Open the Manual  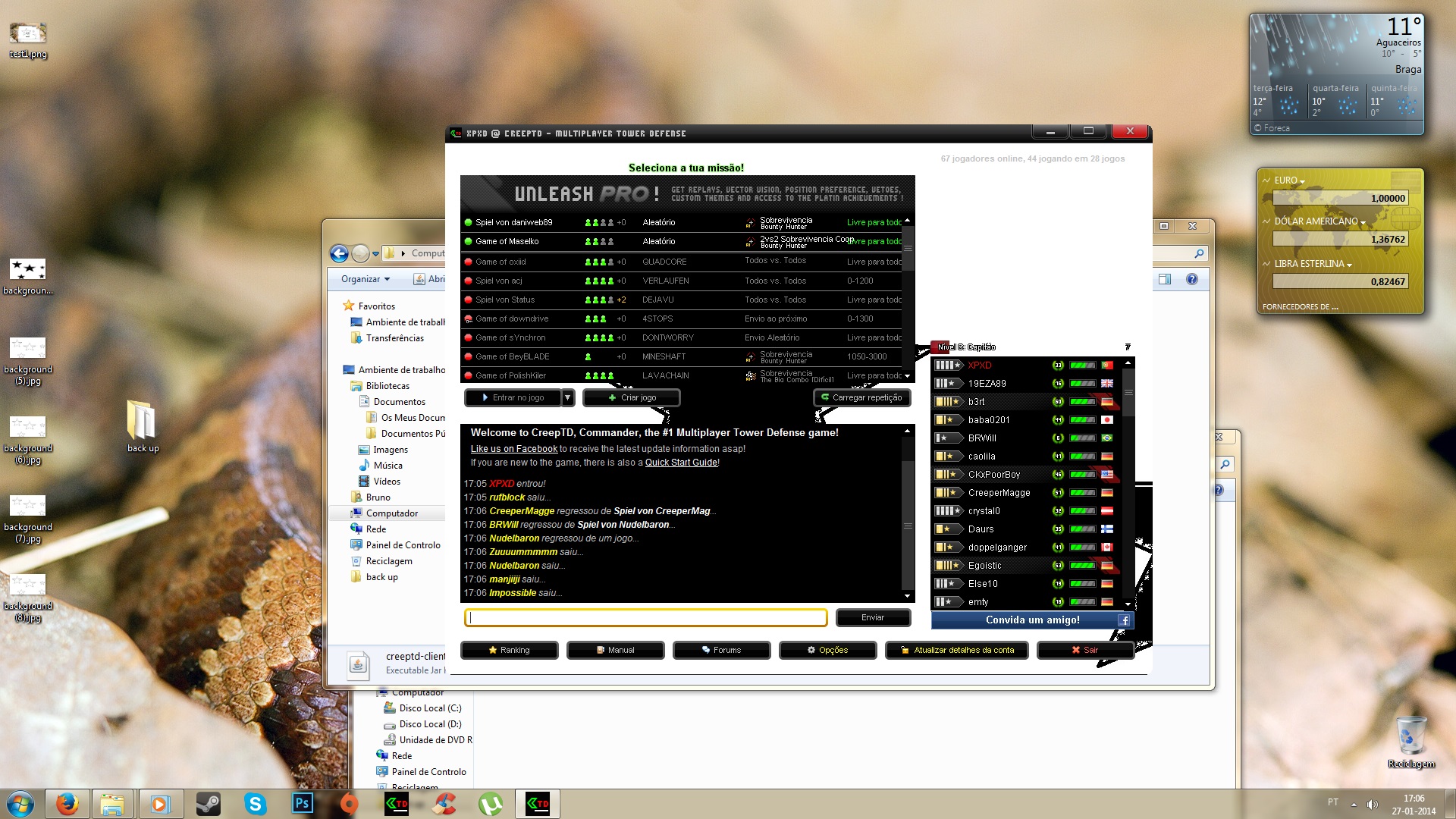(615, 650)
